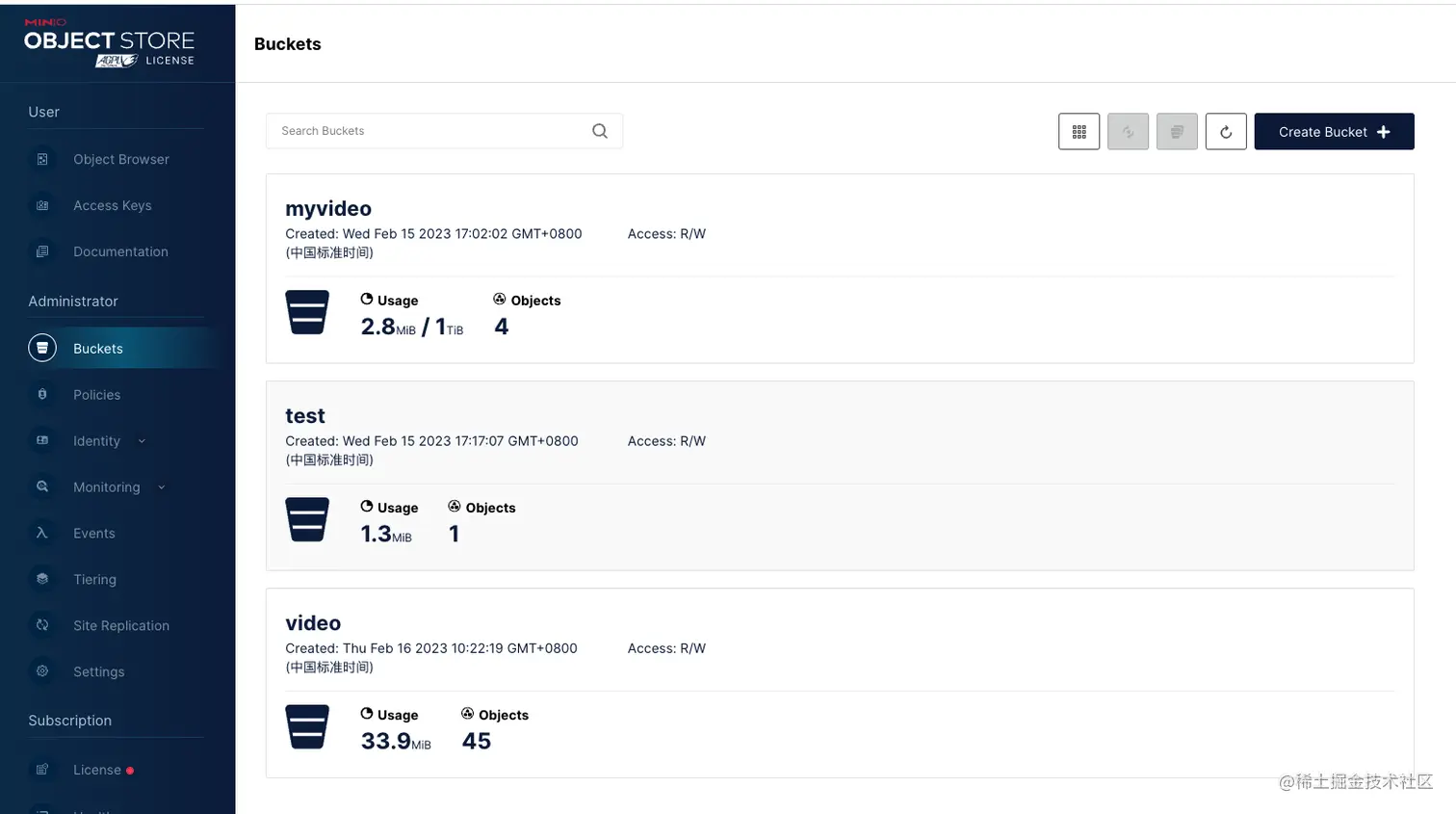The width and height of the screenshot is (1456, 814).
Task: Click the Object Browser sidebar icon
Action: click(42, 159)
